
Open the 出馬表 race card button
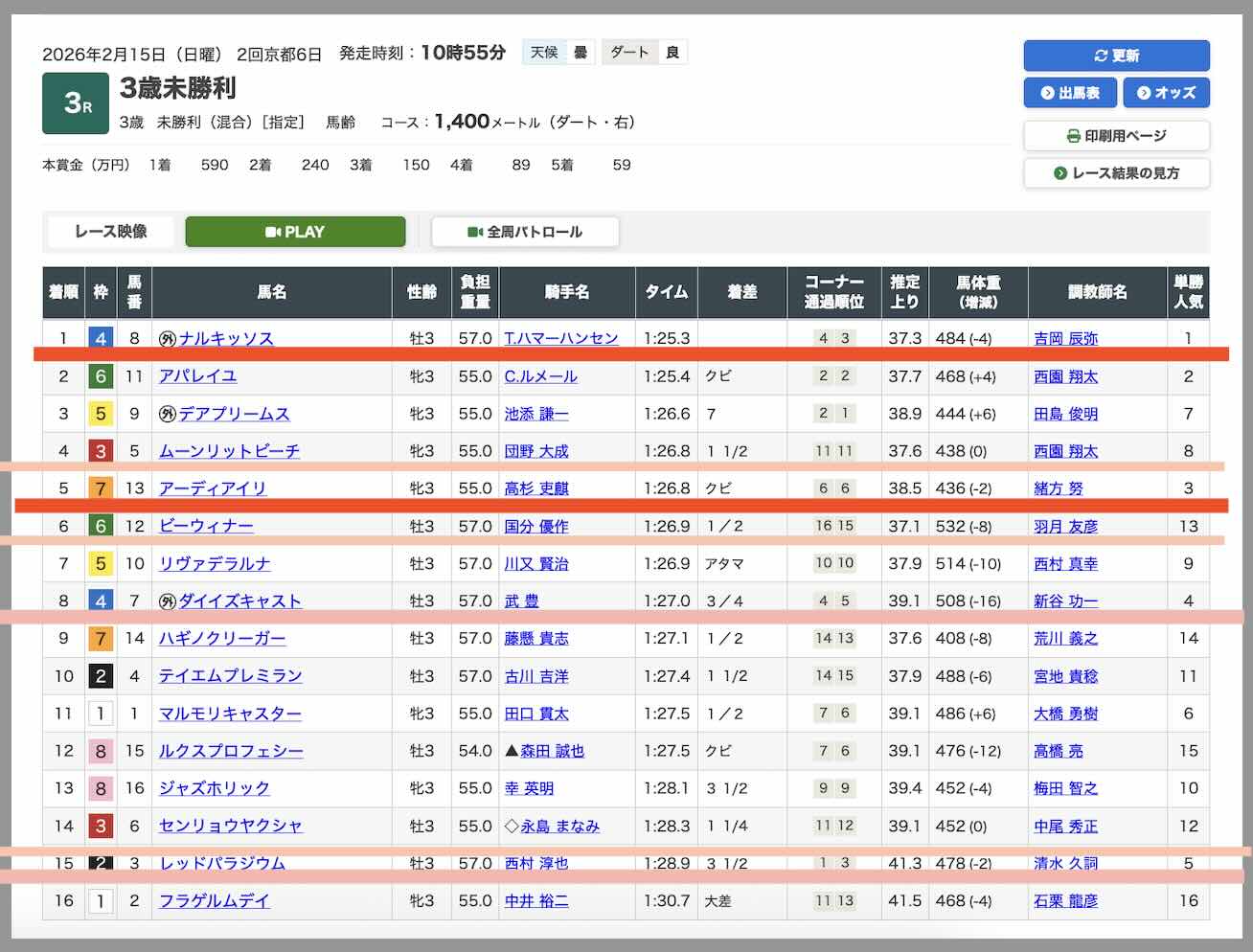(x=1069, y=93)
